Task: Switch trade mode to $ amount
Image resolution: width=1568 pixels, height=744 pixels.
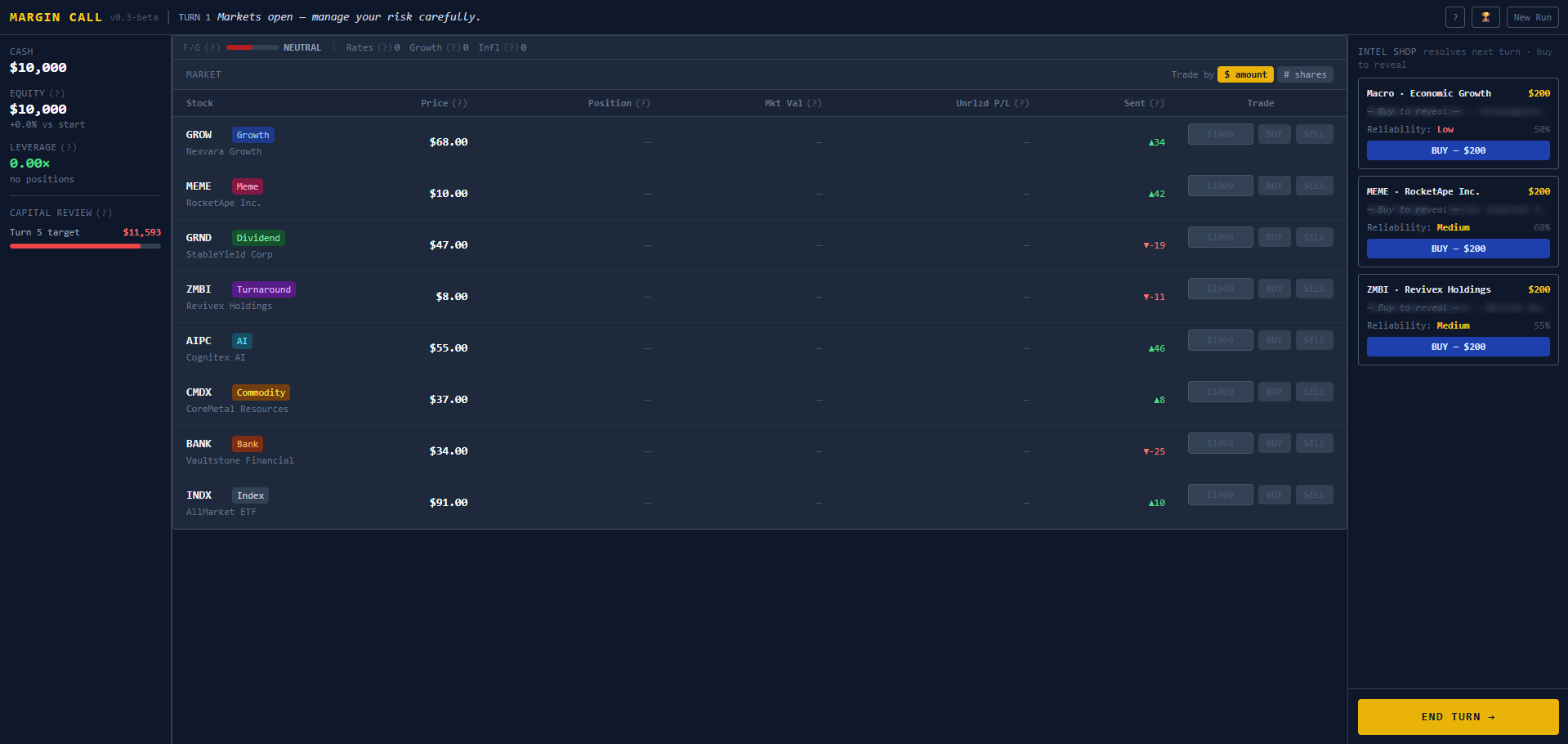Action: [x=1245, y=74]
